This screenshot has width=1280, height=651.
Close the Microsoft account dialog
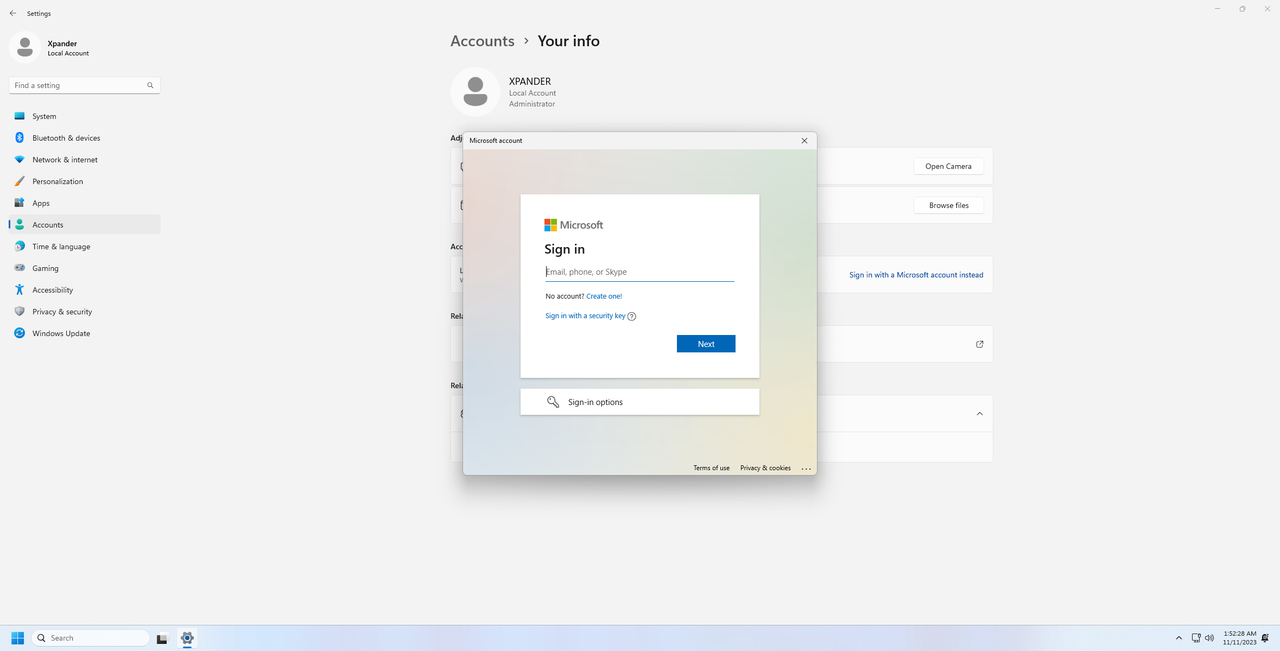[x=804, y=141]
